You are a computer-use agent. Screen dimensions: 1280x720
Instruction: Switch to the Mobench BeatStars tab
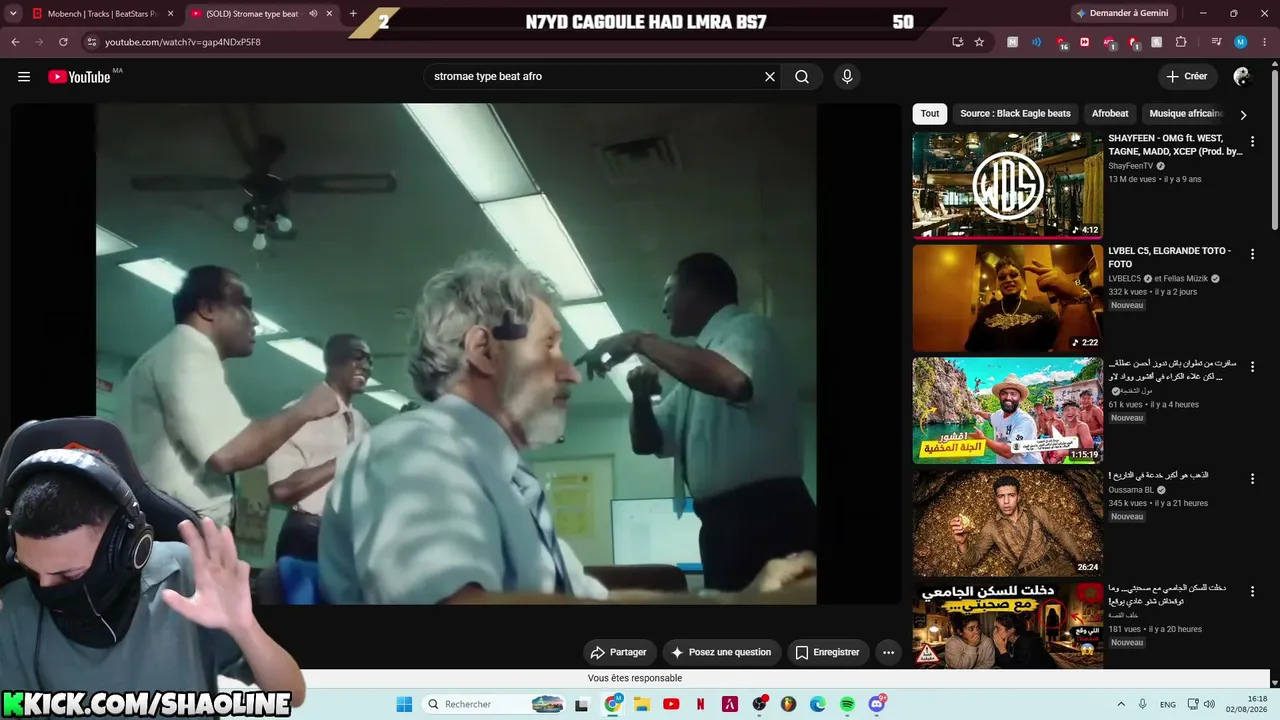pos(103,14)
